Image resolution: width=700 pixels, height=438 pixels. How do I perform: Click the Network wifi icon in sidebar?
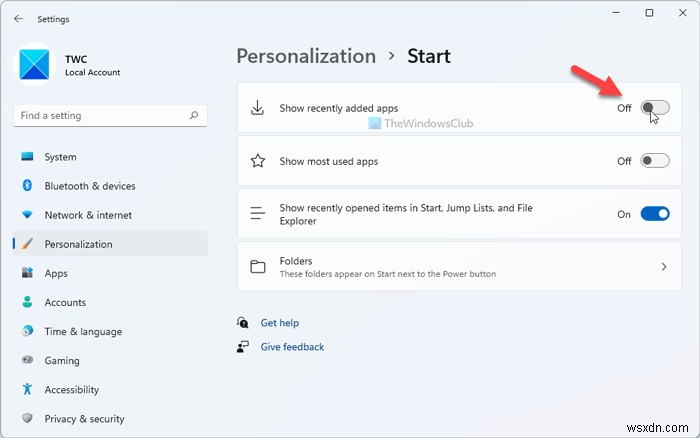tap(27, 215)
